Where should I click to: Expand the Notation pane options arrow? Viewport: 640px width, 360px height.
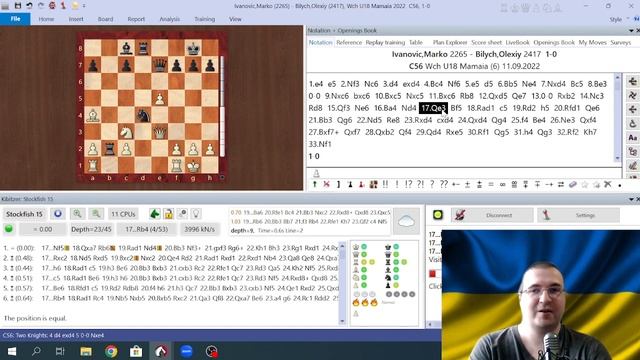click(631, 31)
